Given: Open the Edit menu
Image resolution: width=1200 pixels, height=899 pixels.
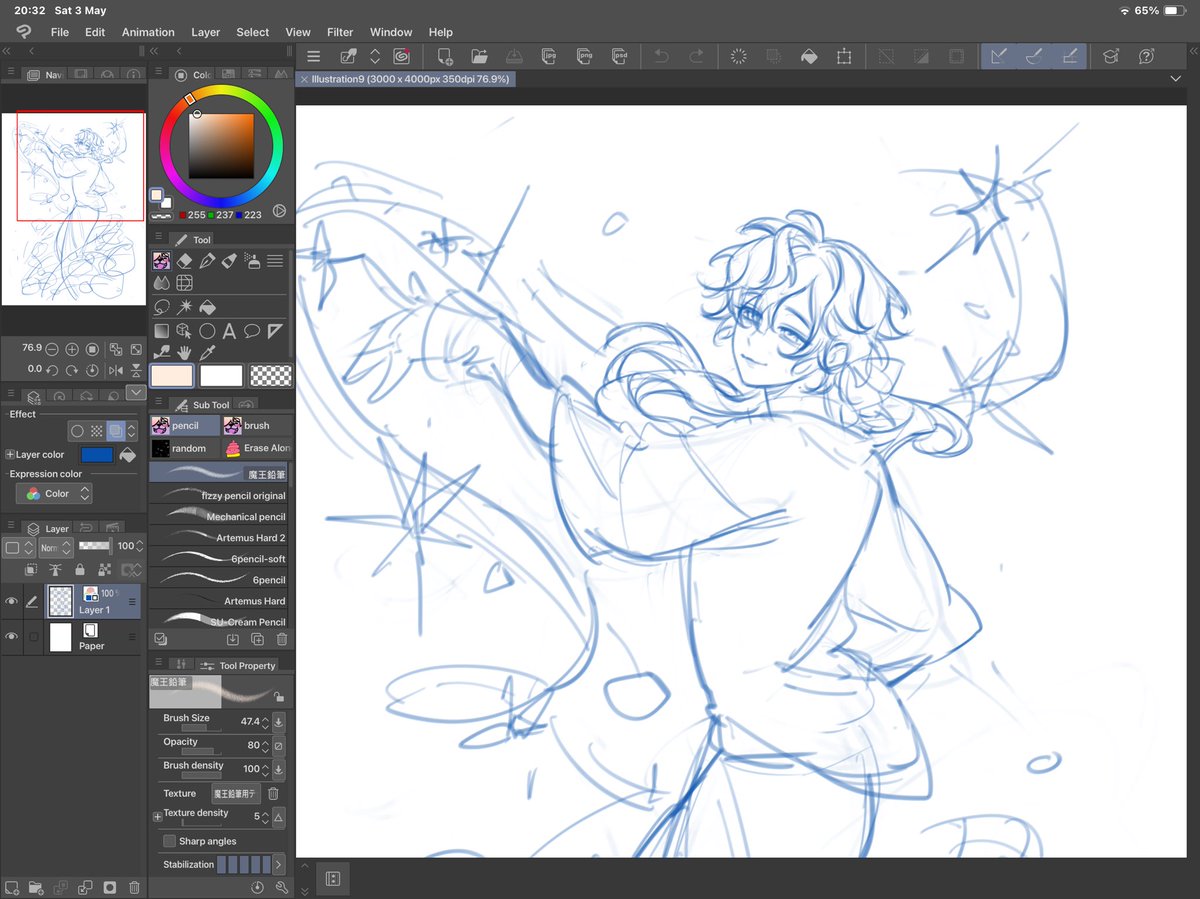Looking at the screenshot, I should [x=95, y=32].
